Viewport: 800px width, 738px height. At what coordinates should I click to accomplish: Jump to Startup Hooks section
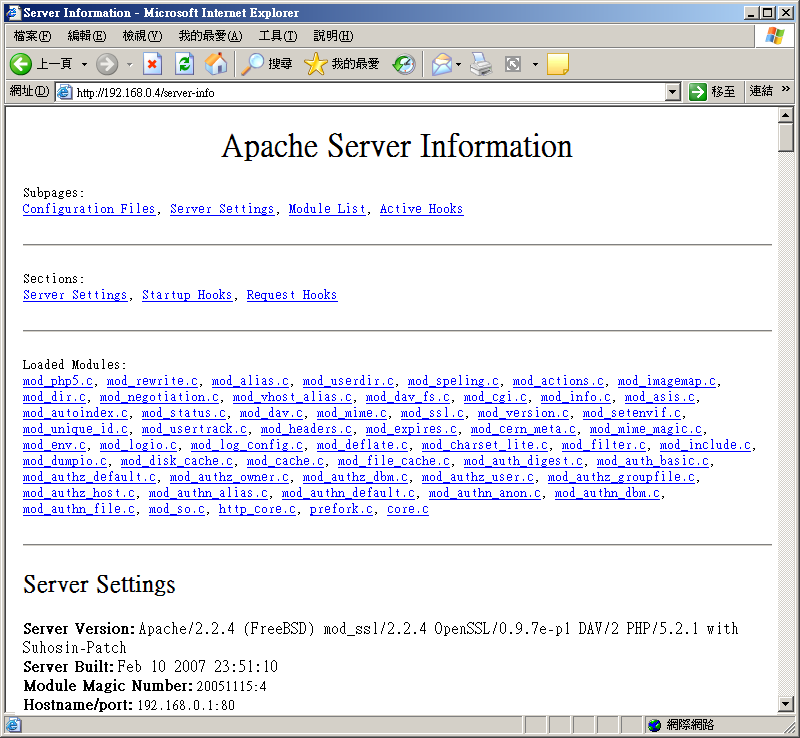coord(187,295)
